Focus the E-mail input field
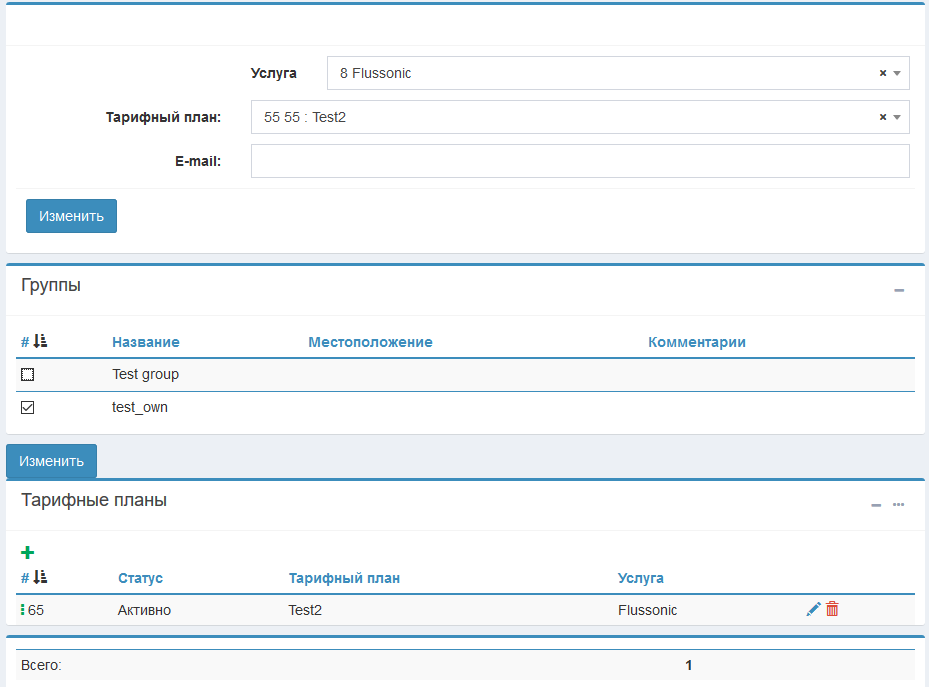This screenshot has width=929, height=687. [580, 161]
